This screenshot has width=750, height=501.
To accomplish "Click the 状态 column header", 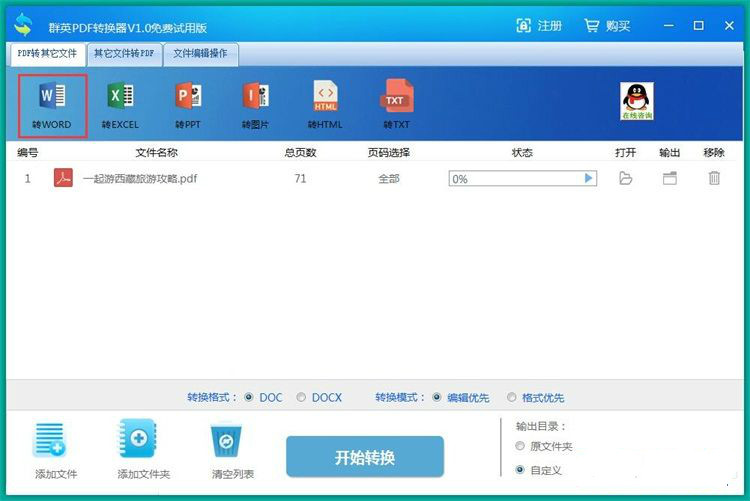I will (x=522, y=152).
